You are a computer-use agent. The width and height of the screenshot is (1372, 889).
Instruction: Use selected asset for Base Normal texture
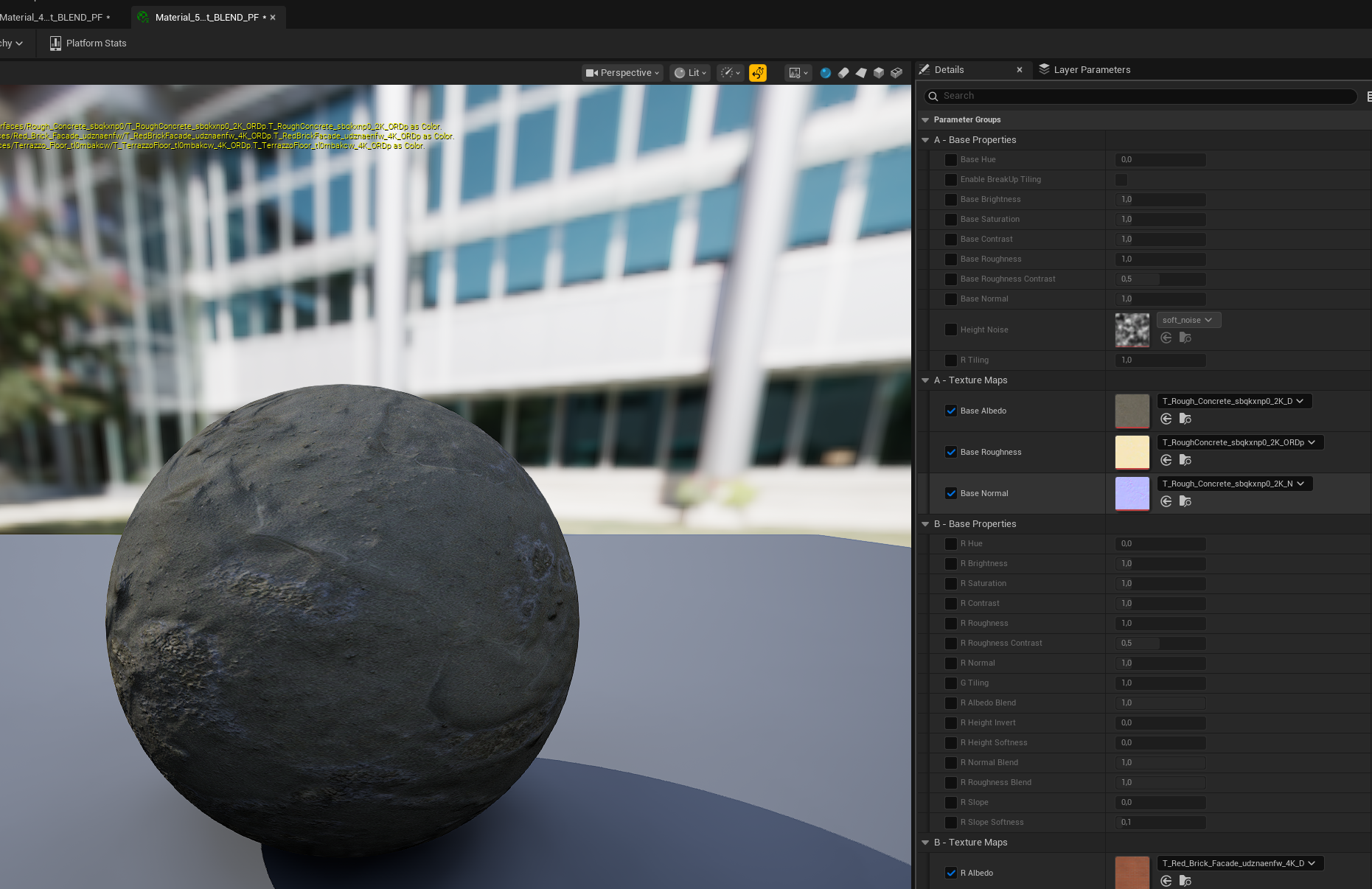(x=1166, y=501)
